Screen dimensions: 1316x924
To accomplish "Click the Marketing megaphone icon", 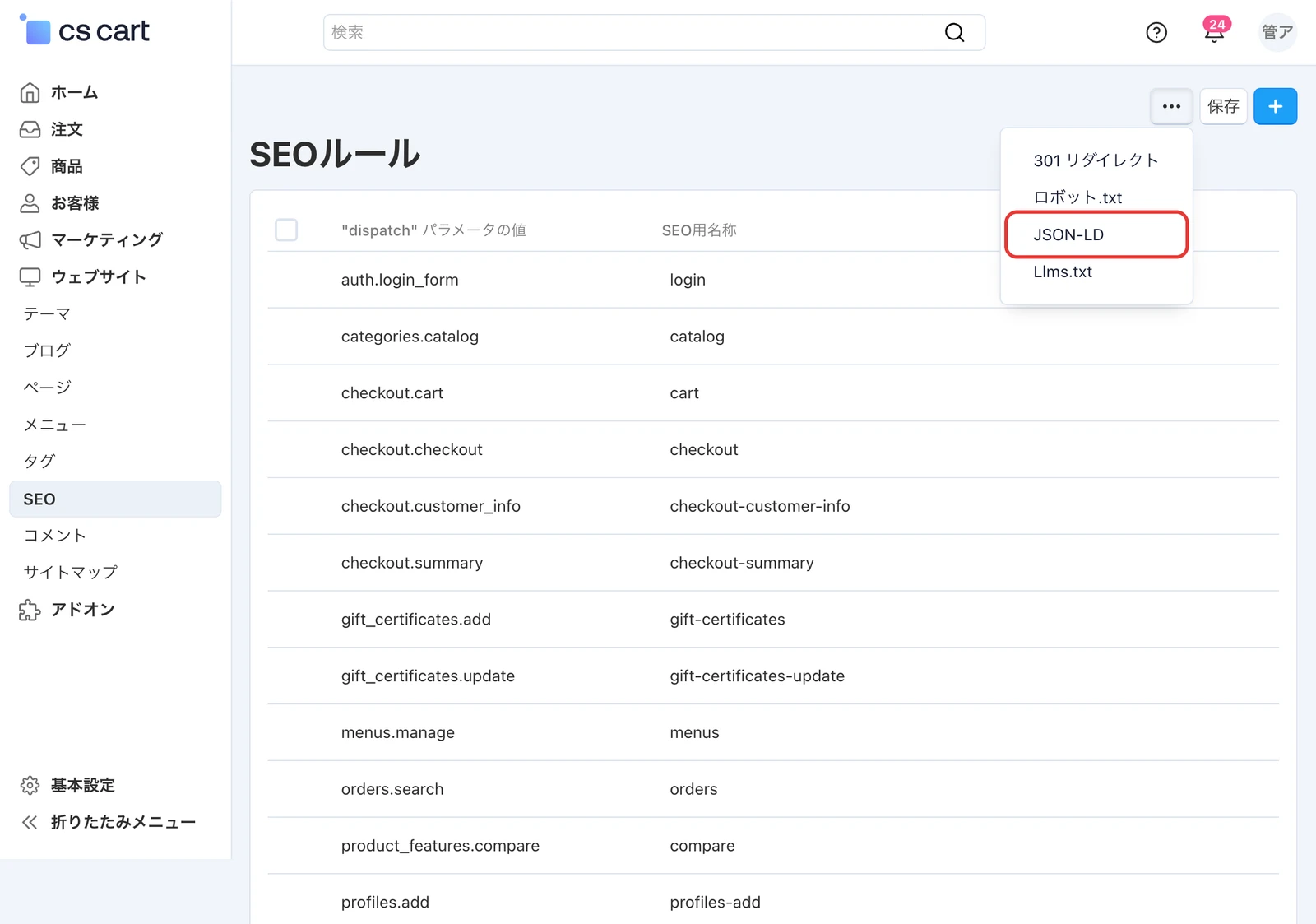I will coord(30,240).
